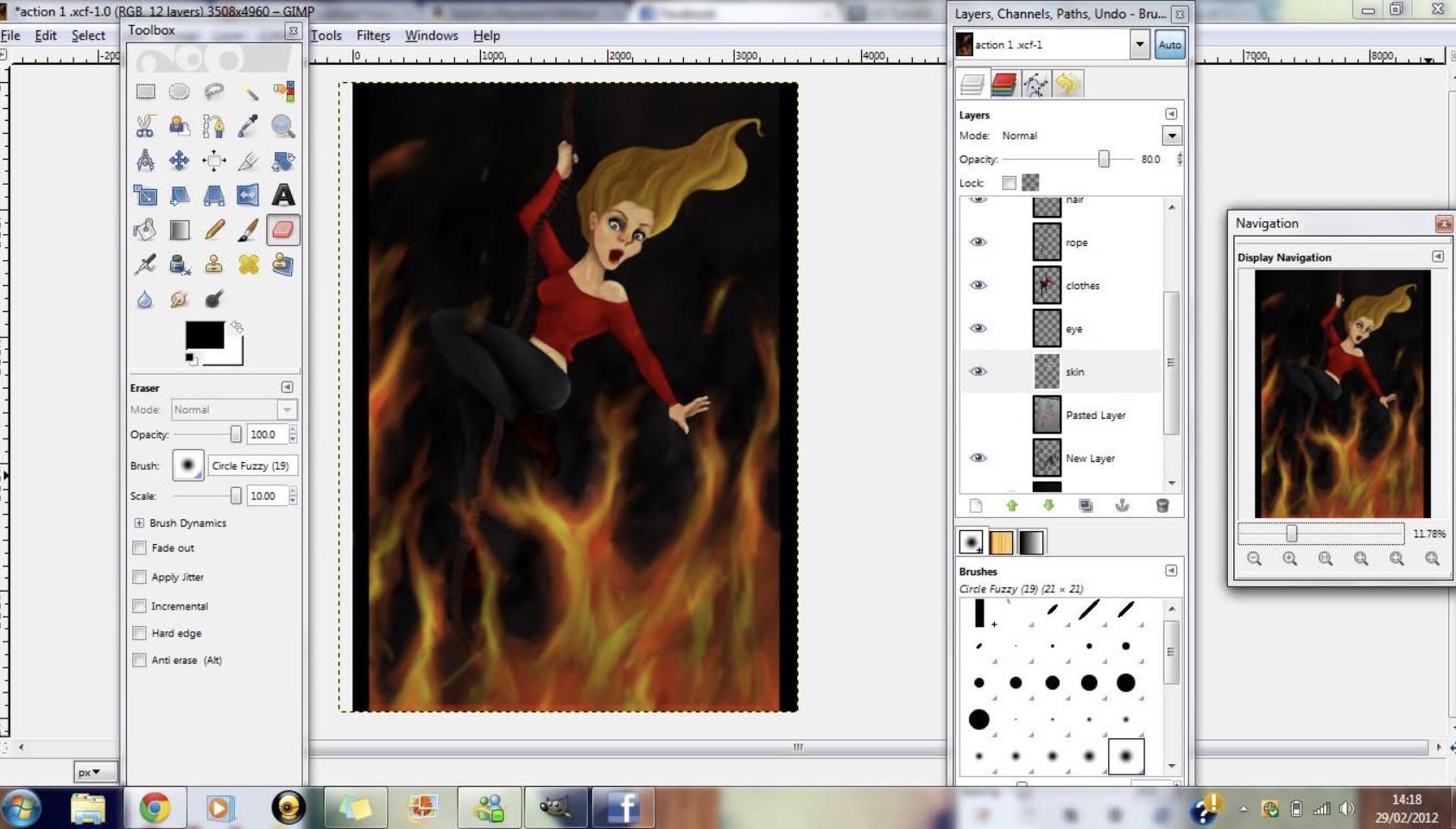
Task: Enable the Hard edge checkbox
Action: (x=139, y=633)
